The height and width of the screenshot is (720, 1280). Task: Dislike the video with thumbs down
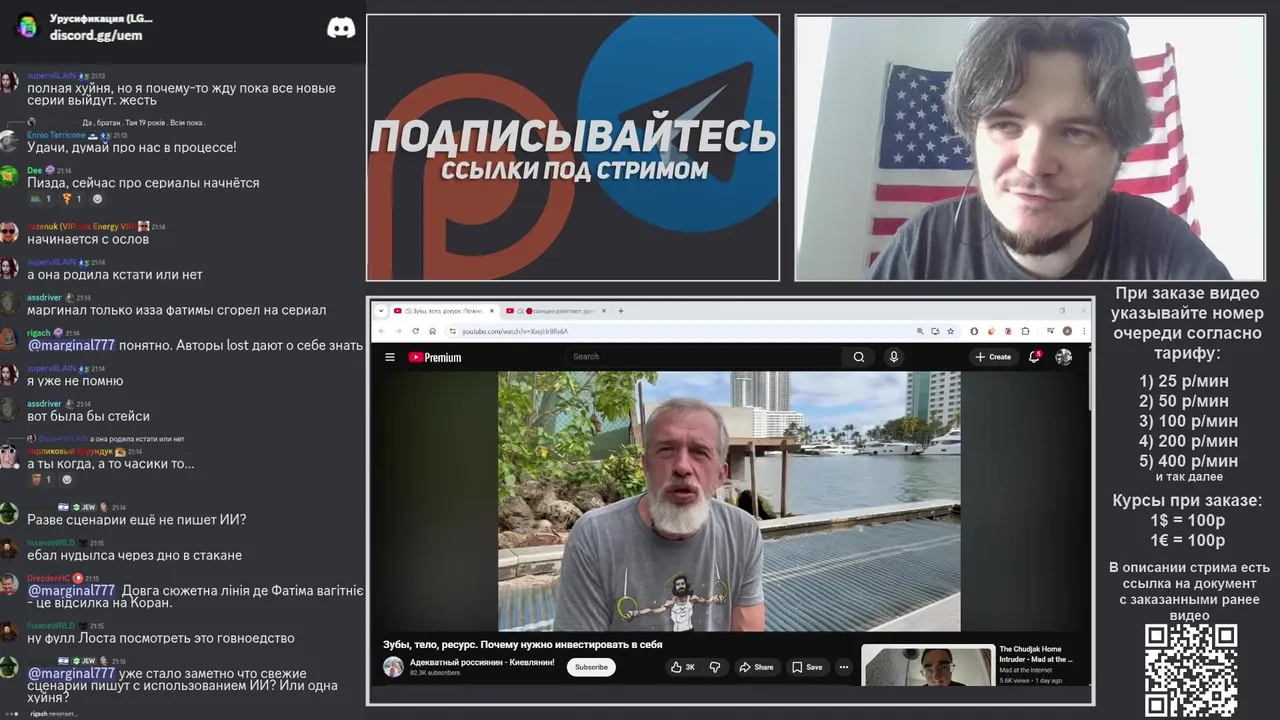715,667
